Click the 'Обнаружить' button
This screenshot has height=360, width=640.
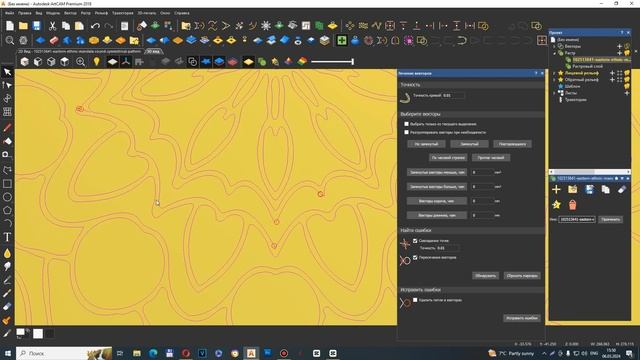click(485, 276)
